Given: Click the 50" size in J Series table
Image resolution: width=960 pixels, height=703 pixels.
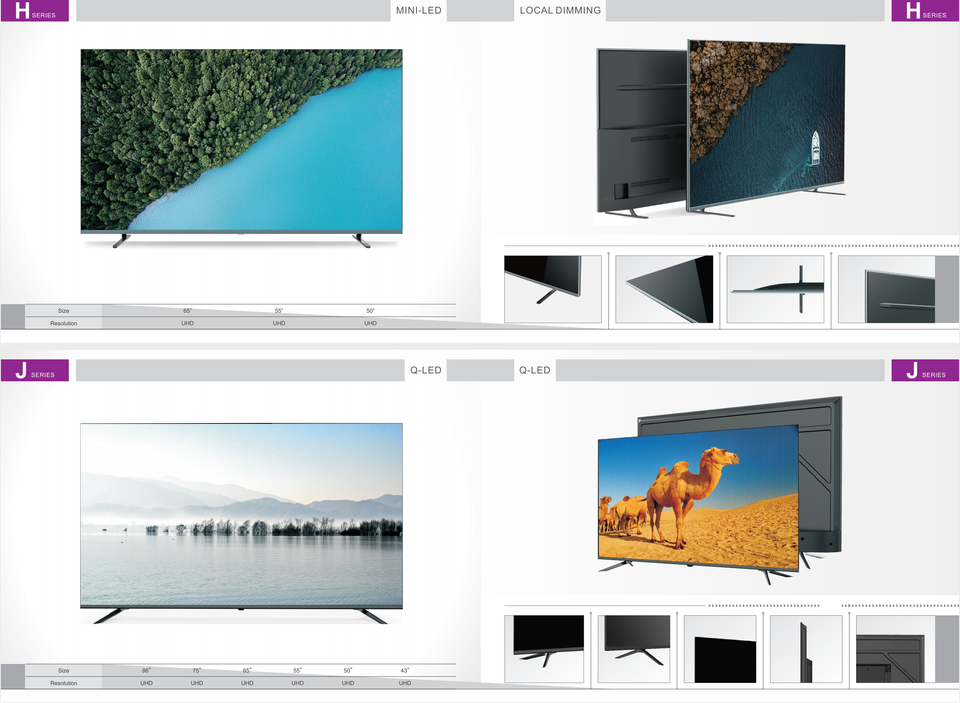Looking at the screenshot, I should pos(348,671).
